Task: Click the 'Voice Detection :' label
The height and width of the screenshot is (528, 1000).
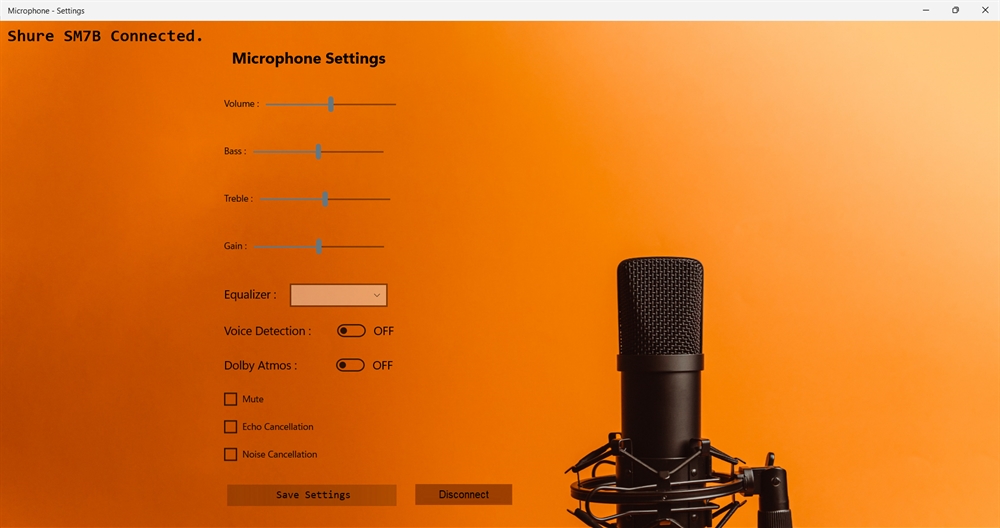Action: point(268,331)
